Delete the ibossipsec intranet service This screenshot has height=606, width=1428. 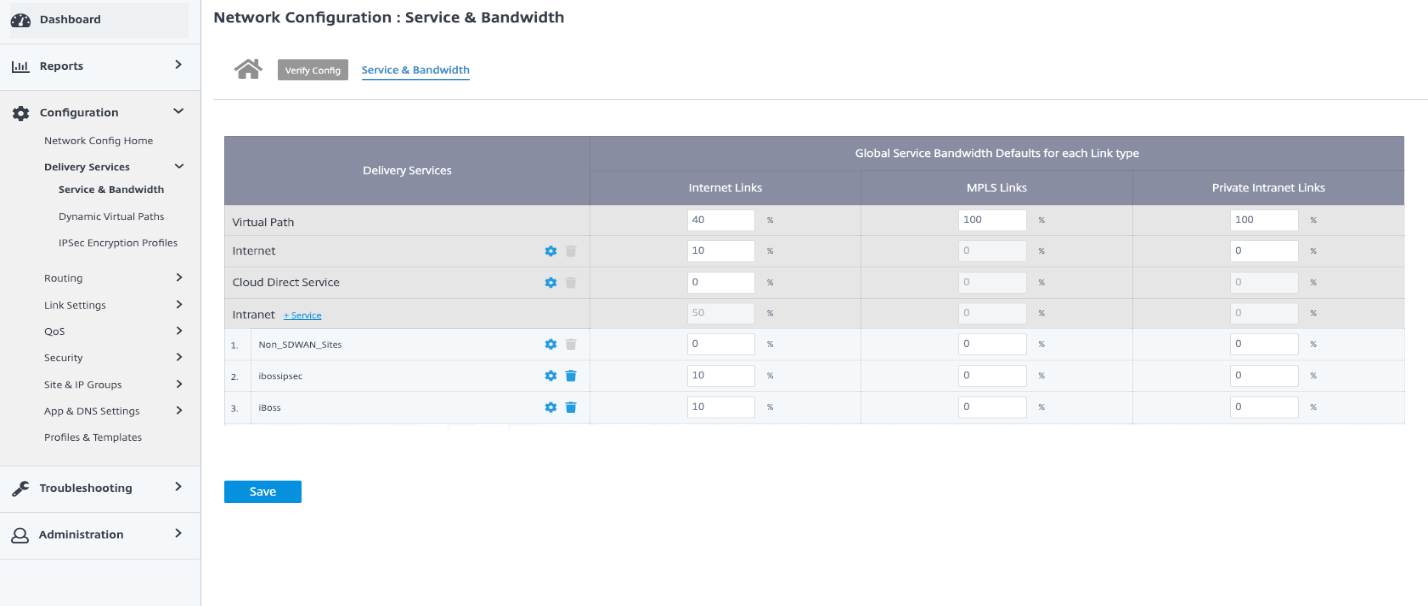coord(571,376)
